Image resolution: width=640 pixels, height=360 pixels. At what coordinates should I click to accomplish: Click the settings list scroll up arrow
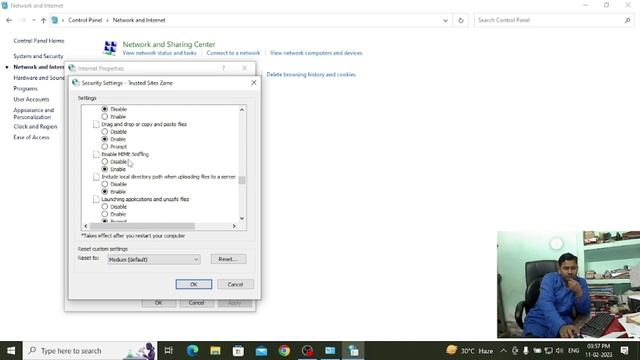[242, 109]
